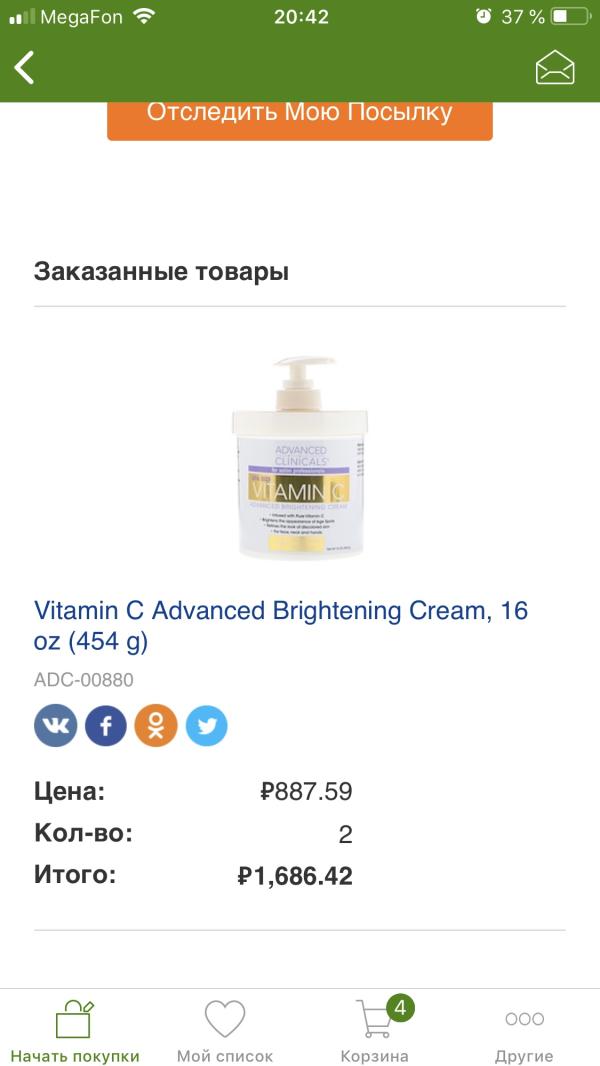Screen dimensions: 600x1066
Task: Tap the Начать покупки bag icon
Action: pos(74,1019)
